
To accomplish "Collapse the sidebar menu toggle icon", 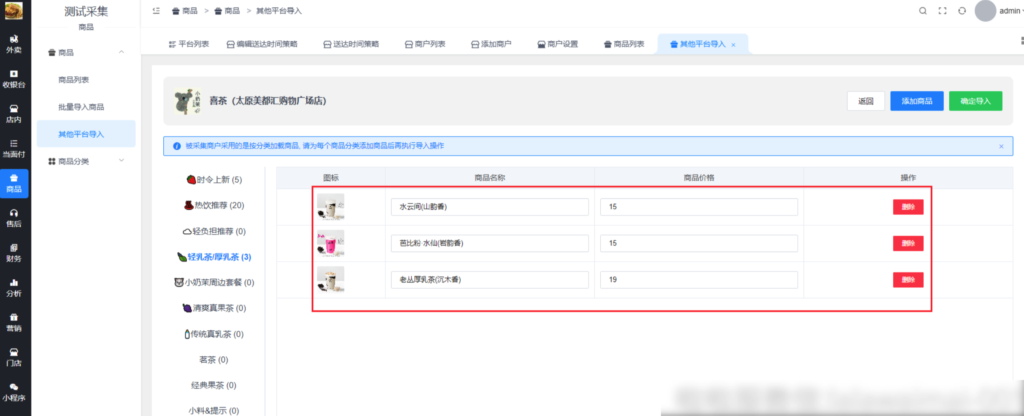I will (156, 11).
